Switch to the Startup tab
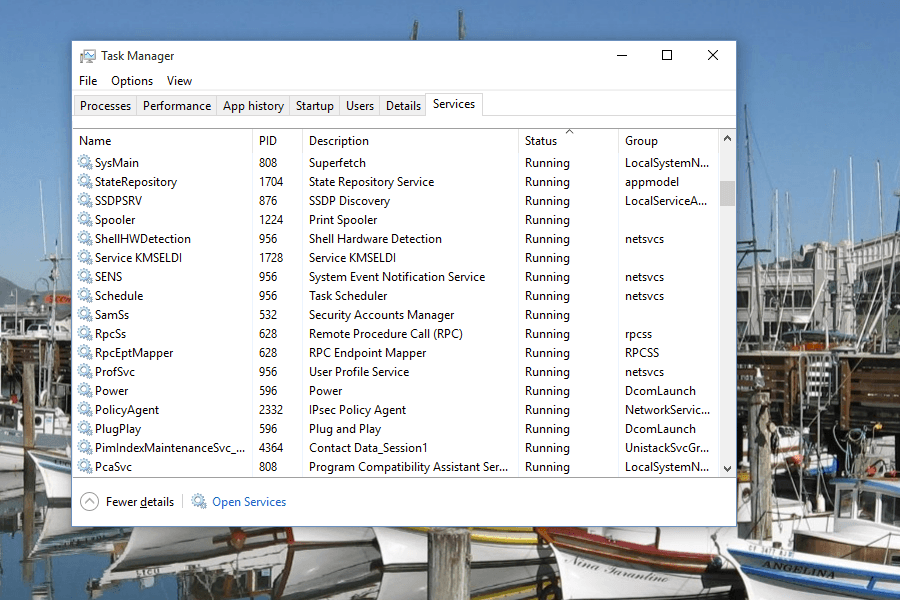The height and width of the screenshot is (600, 900). pyautogui.click(x=315, y=106)
